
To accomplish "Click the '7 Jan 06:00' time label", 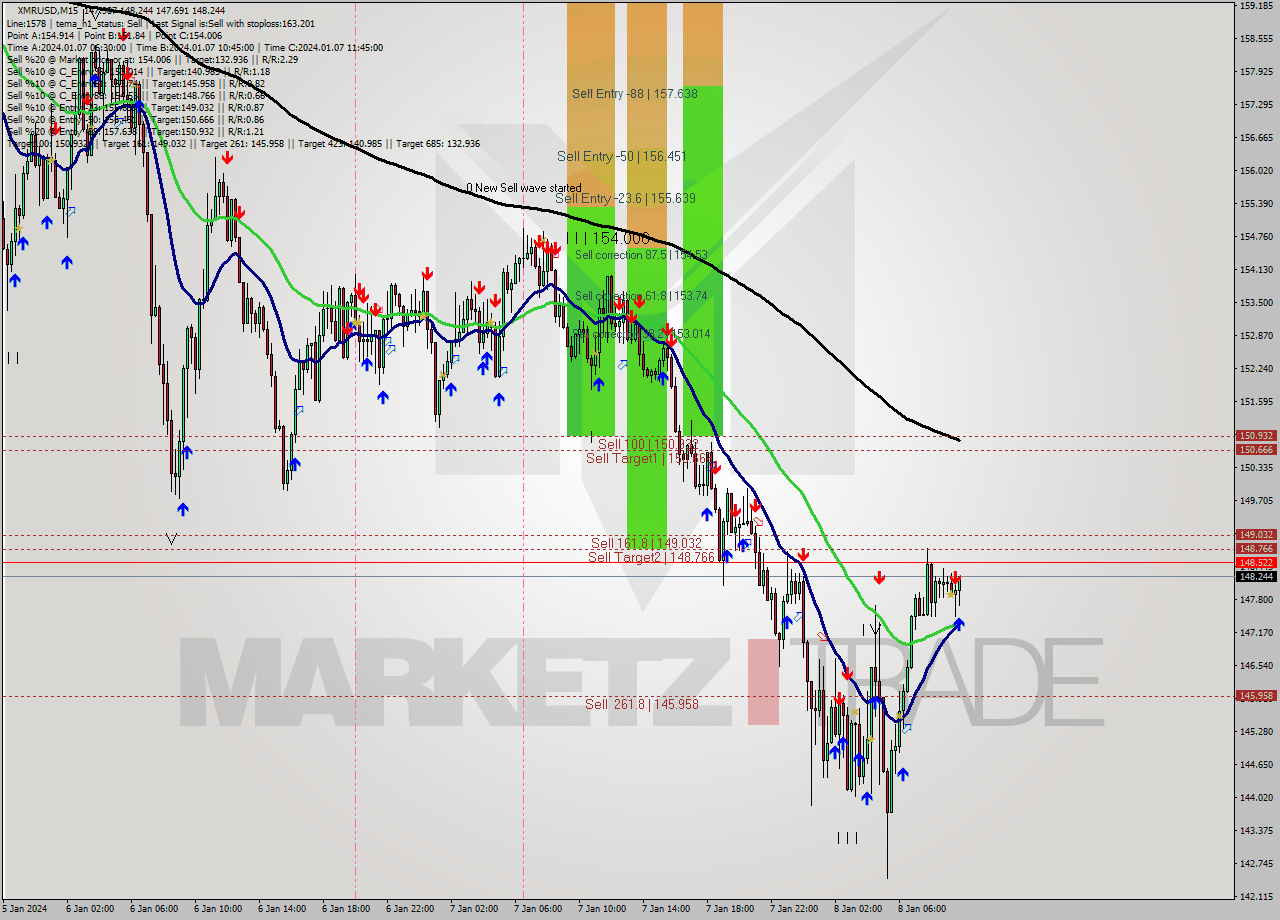I will click(538, 909).
